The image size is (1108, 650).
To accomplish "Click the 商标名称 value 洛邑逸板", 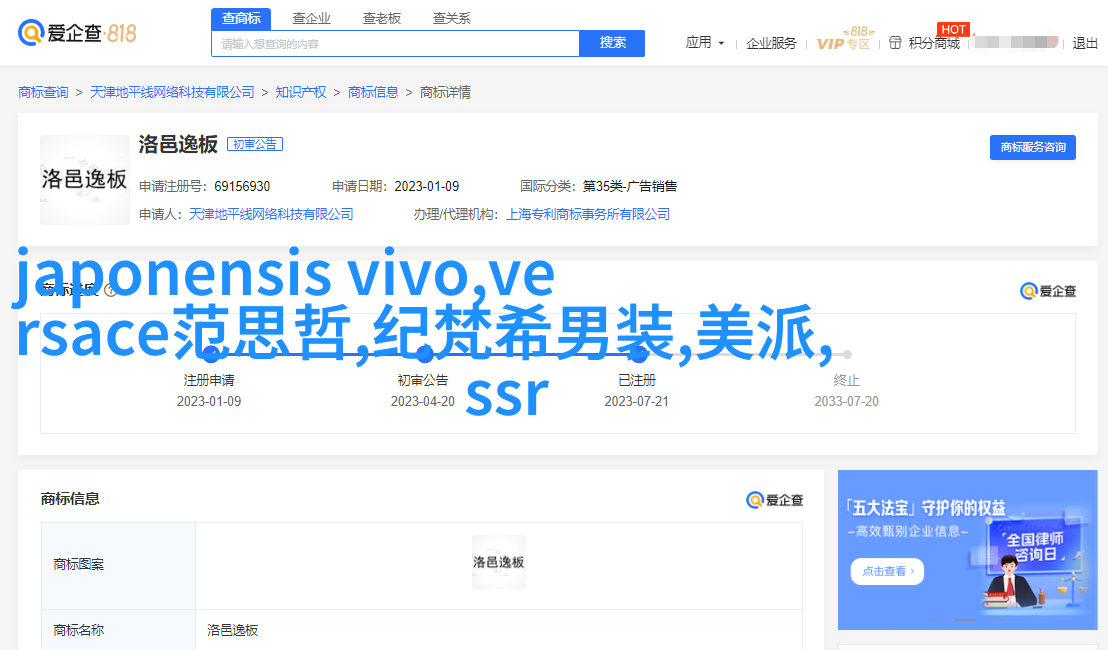I will point(232,630).
